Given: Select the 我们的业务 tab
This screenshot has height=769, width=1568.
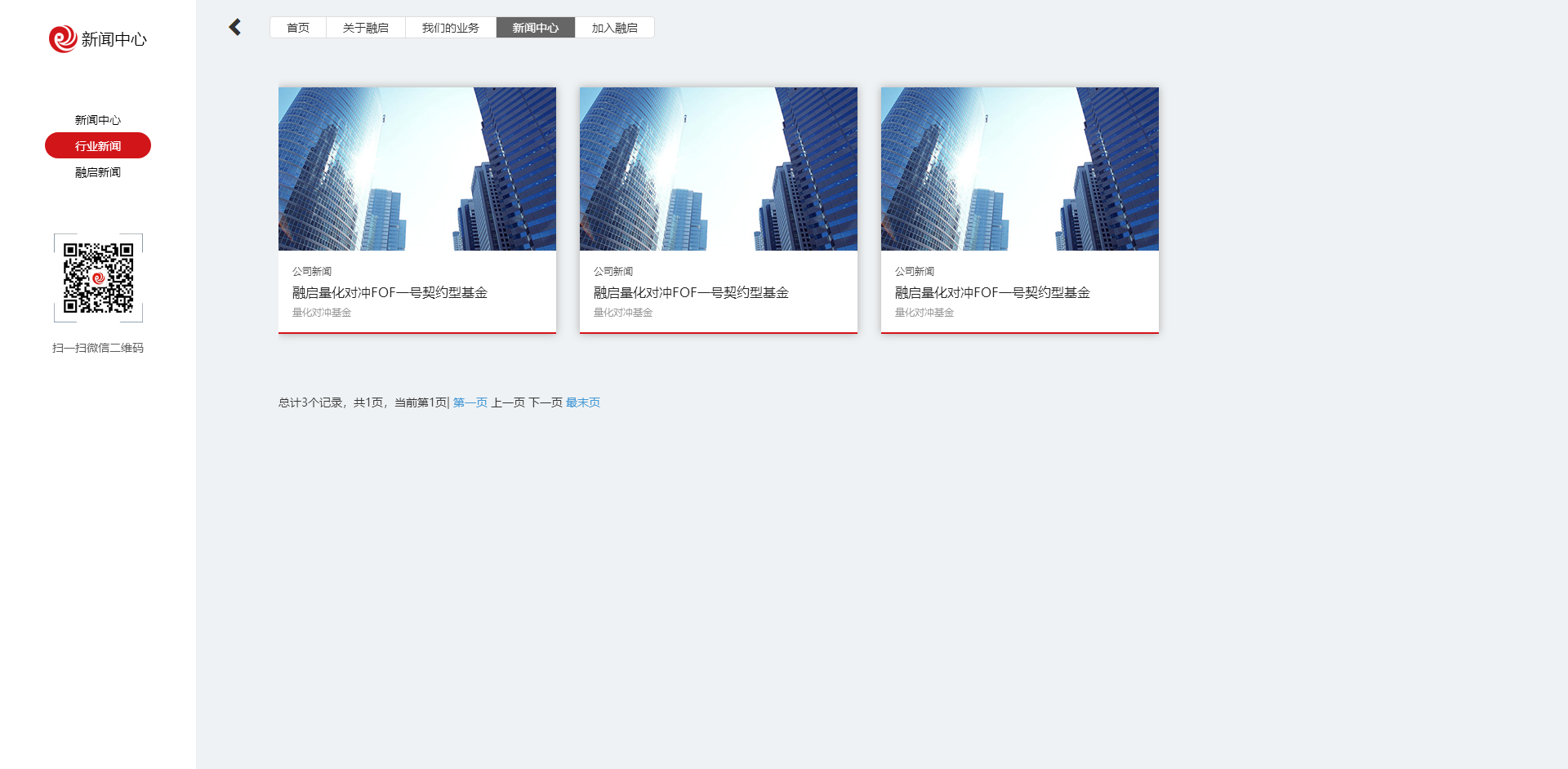Looking at the screenshot, I should tap(450, 28).
